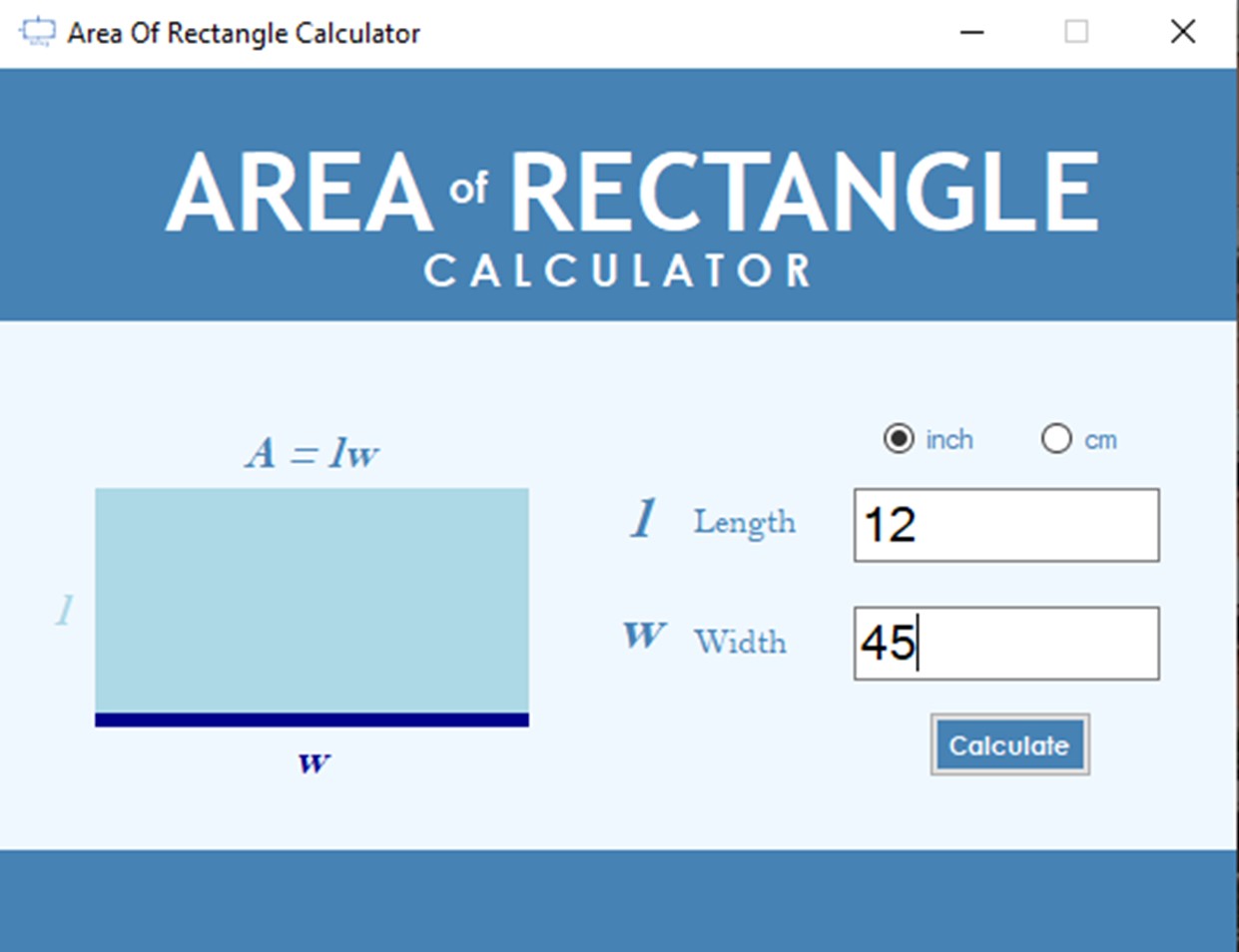This screenshot has height=952, width=1239.
Task: Minimize the calculator window
Action: tap(971, 32)
